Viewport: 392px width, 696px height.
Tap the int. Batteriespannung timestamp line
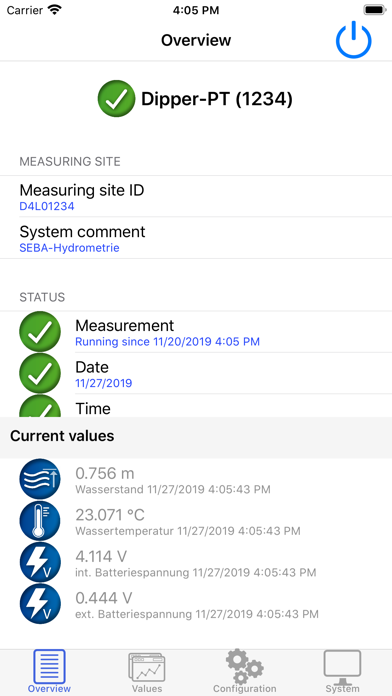[x=196, y=573]
